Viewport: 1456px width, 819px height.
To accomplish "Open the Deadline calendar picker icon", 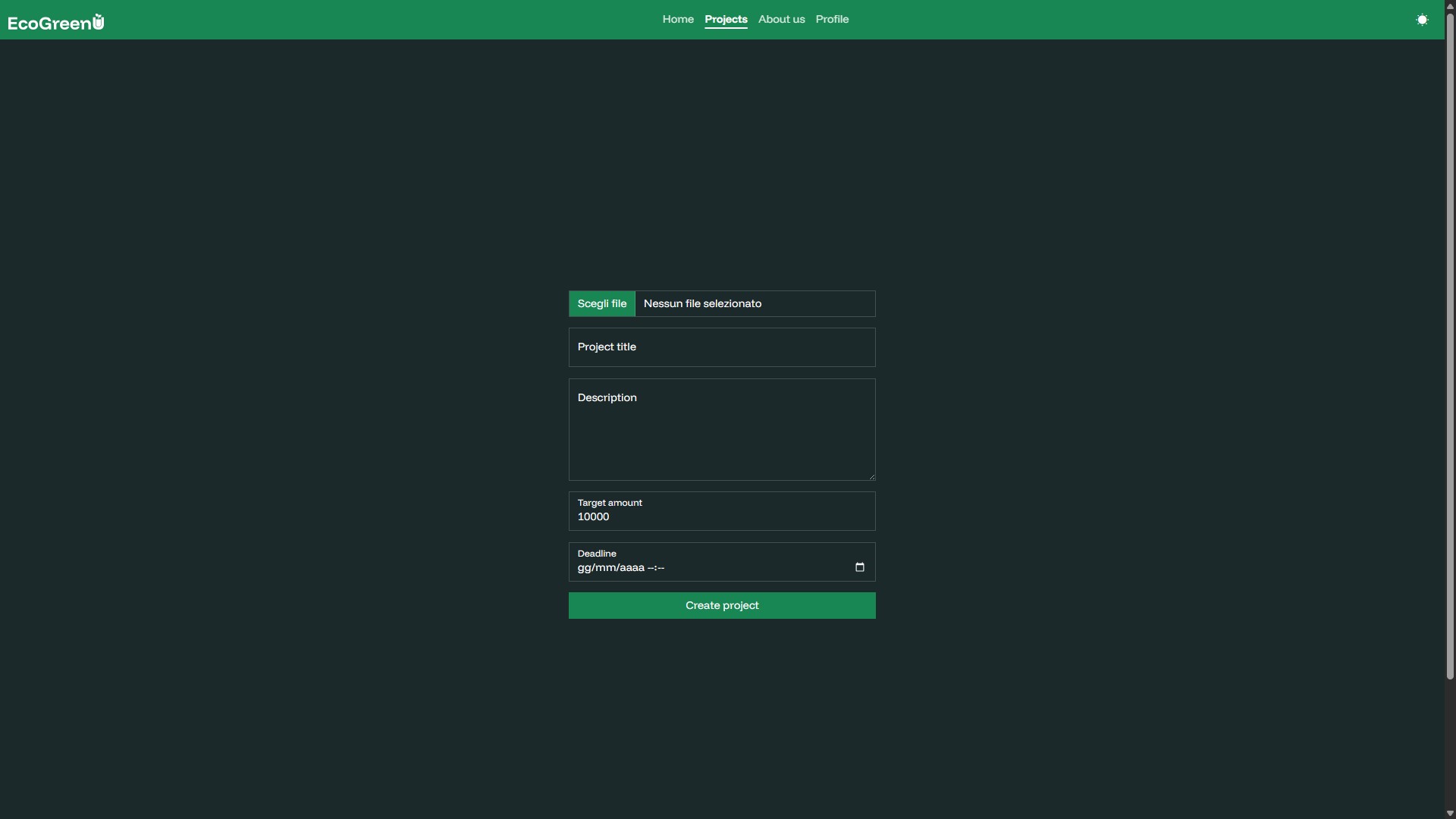I will click(859, 567).
